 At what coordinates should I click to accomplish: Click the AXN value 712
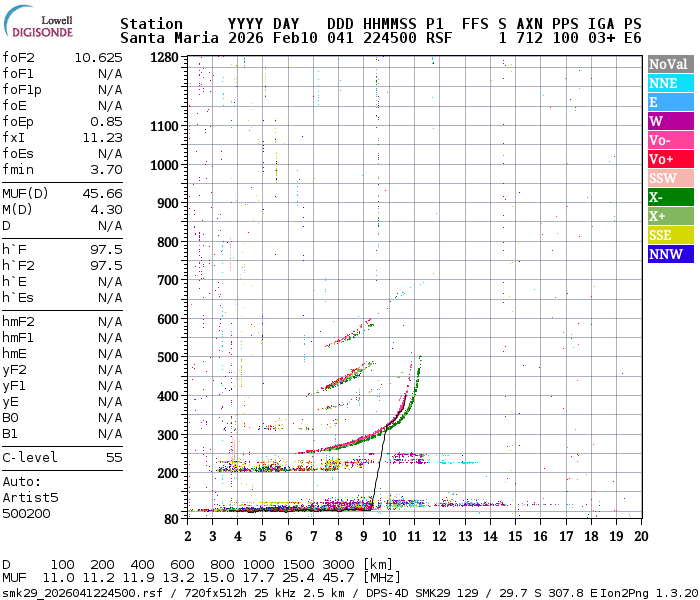coord(529,38)
